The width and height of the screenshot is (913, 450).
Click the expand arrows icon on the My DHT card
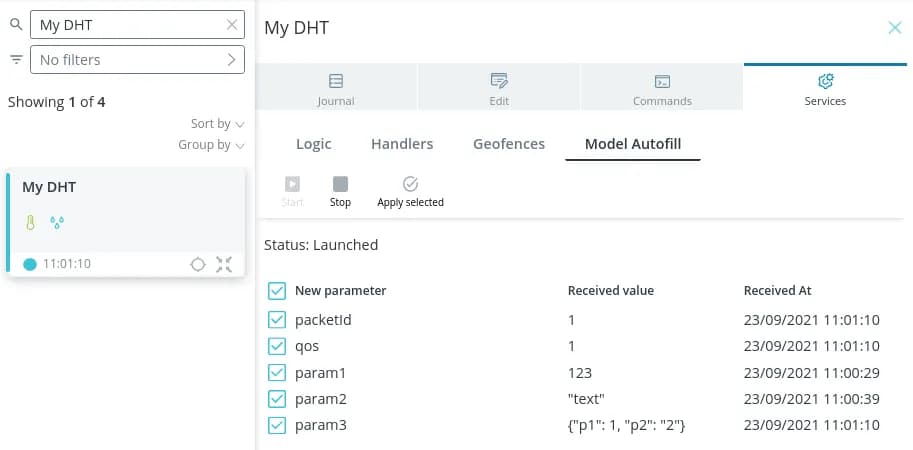[224, 264]
